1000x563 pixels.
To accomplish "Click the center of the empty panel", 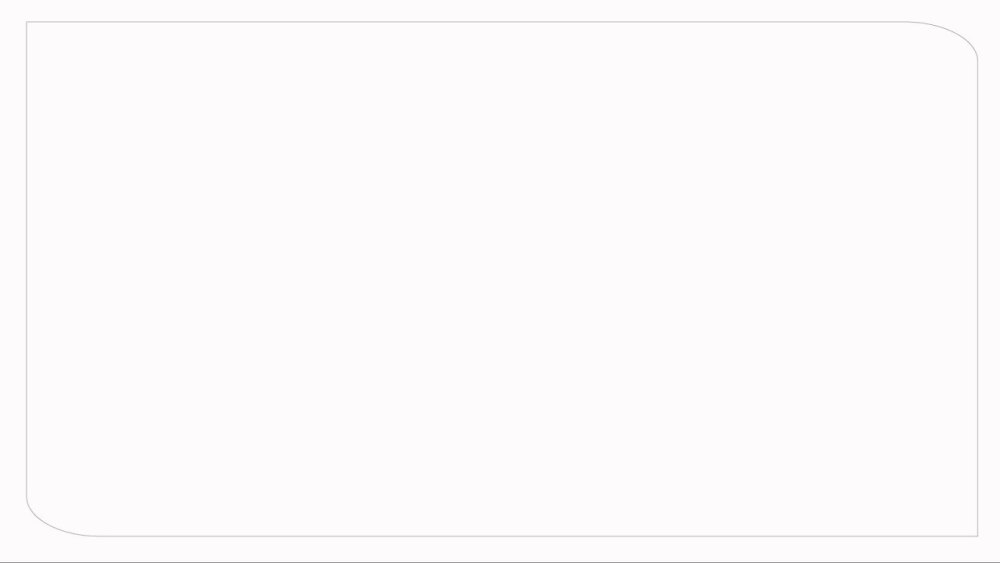I will point(502,279).
